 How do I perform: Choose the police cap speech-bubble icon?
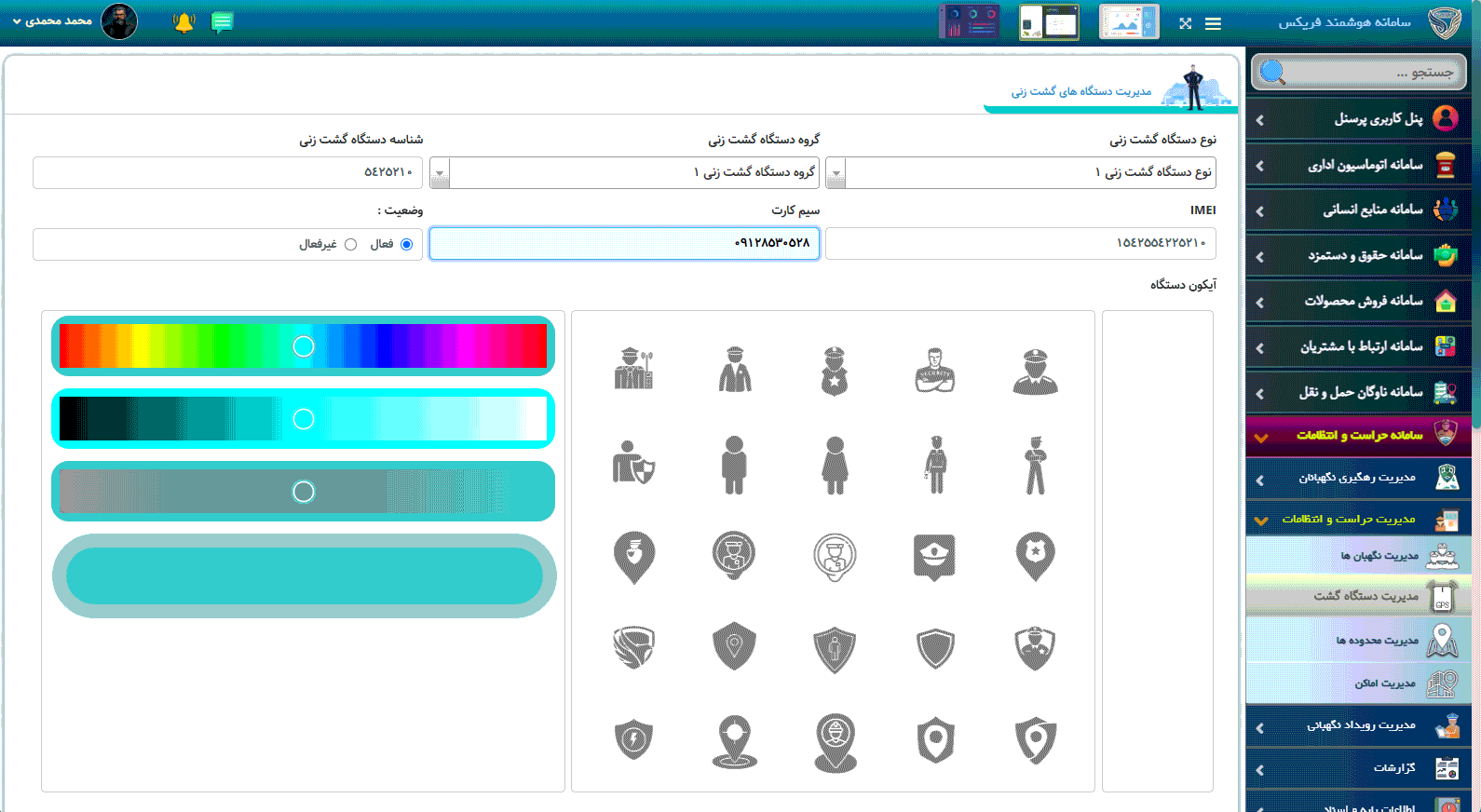(934, 556)
